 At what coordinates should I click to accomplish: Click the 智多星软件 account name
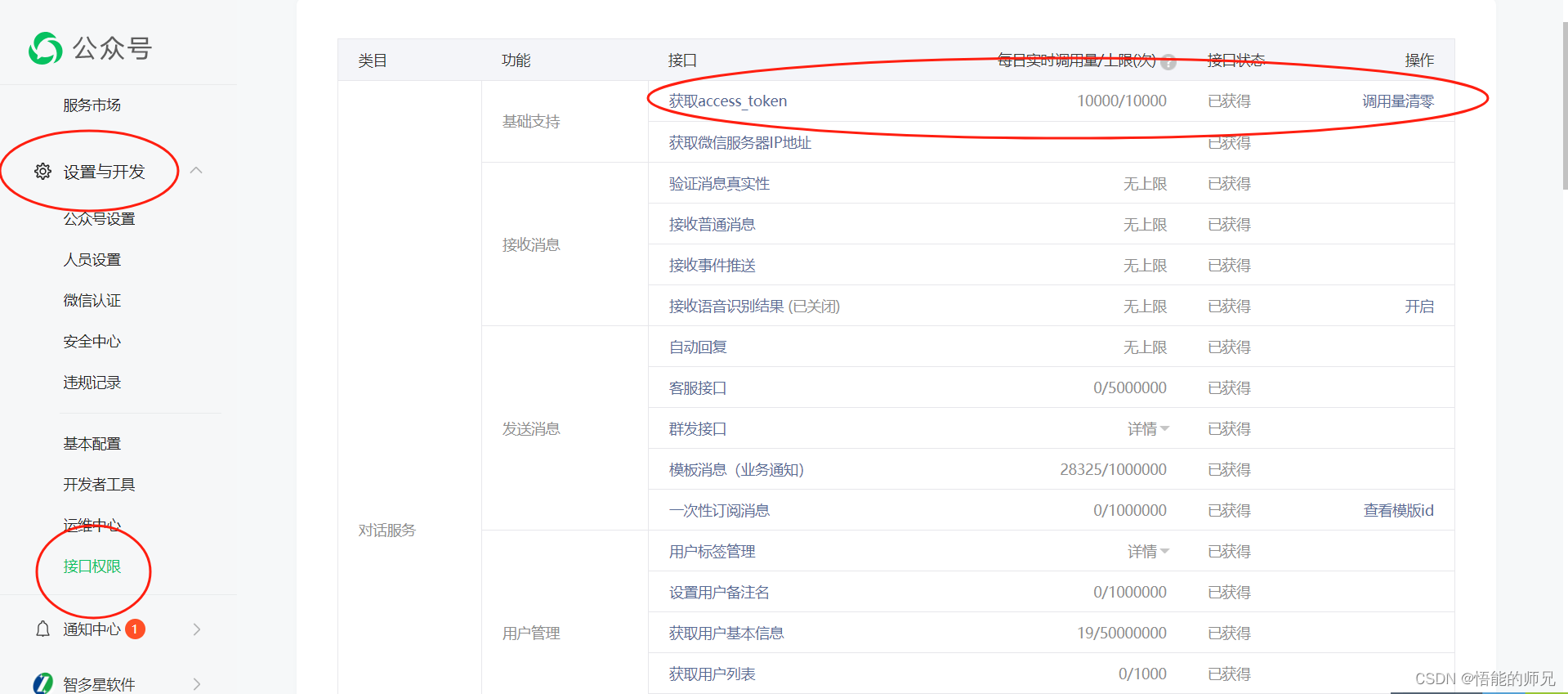point(99,684)
